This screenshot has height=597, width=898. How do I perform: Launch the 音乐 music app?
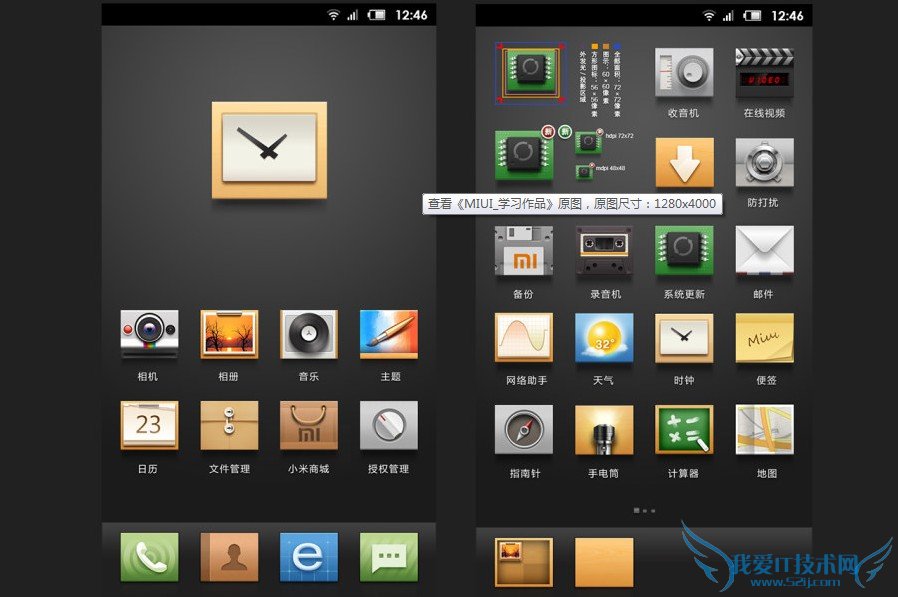(309, 334)
